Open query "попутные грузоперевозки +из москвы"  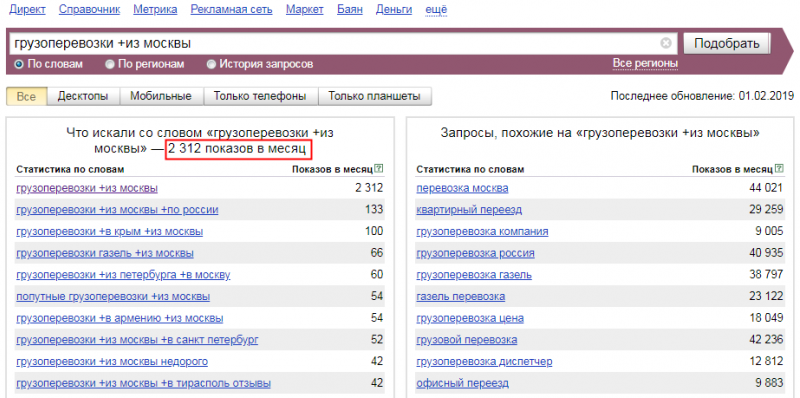click(x=113, y=296)
